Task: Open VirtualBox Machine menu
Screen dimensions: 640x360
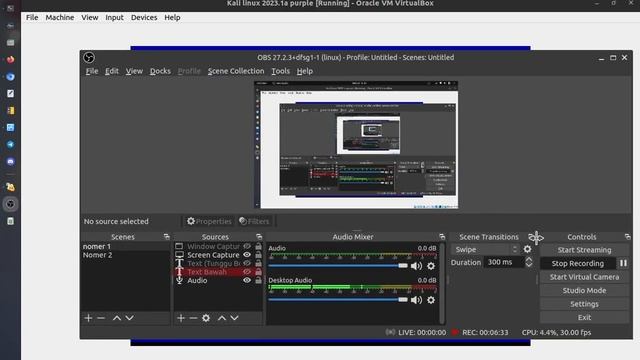Action: (60, 18)
